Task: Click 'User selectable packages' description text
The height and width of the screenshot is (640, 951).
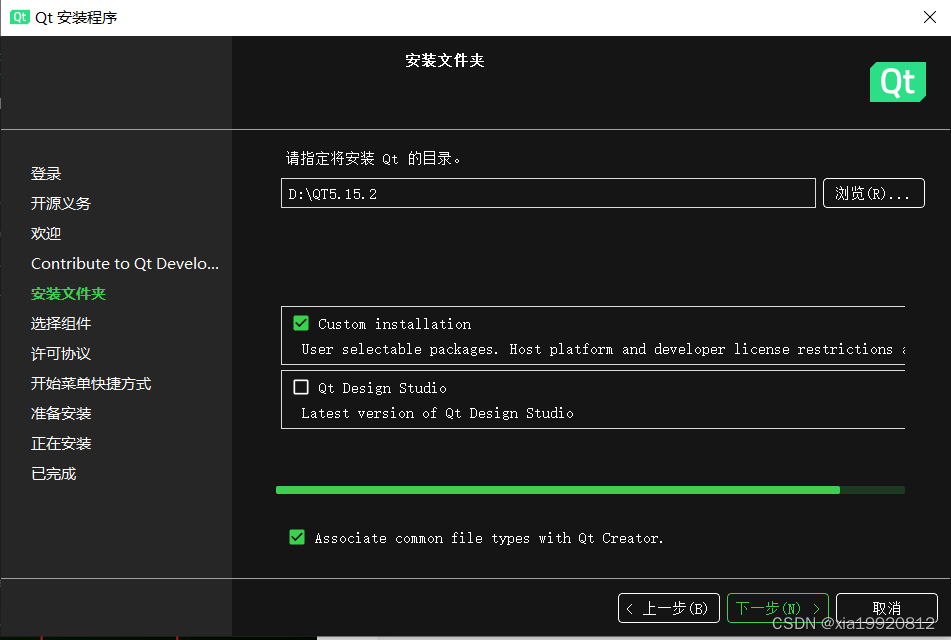Action: click(x=603, y=349)
